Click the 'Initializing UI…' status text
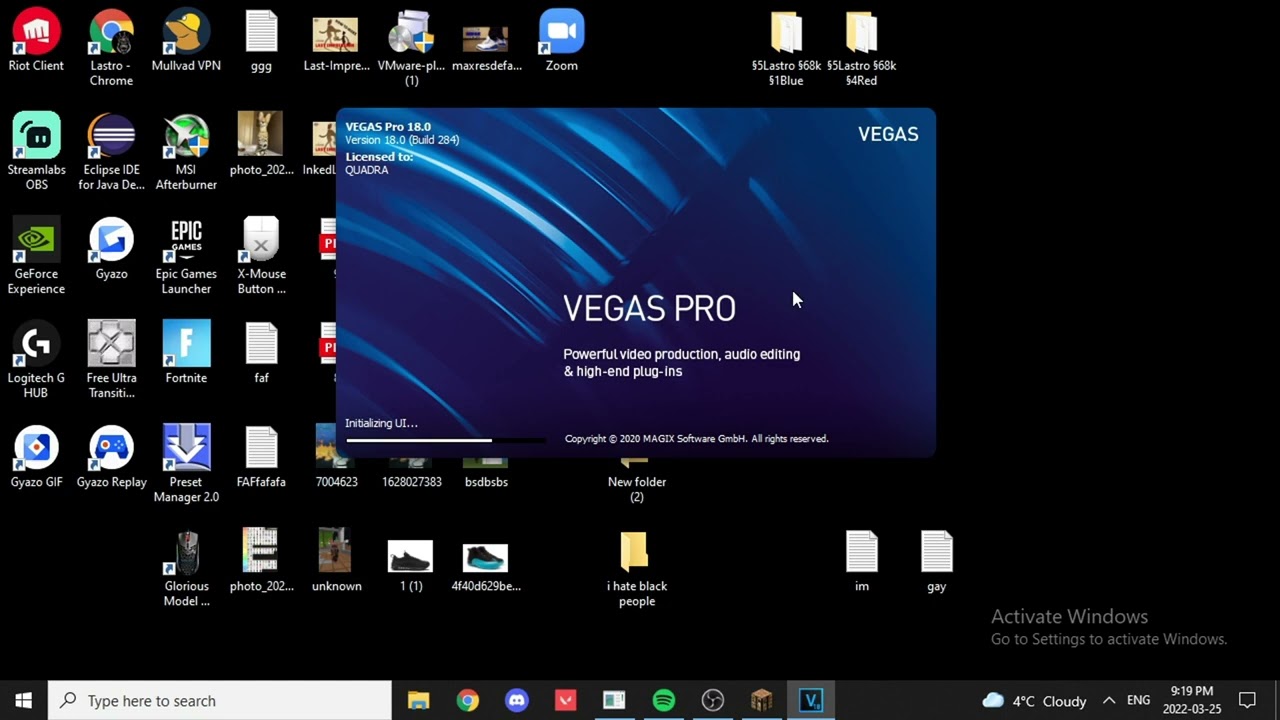This screenshot has width=1280, height=720. [381, 423]
